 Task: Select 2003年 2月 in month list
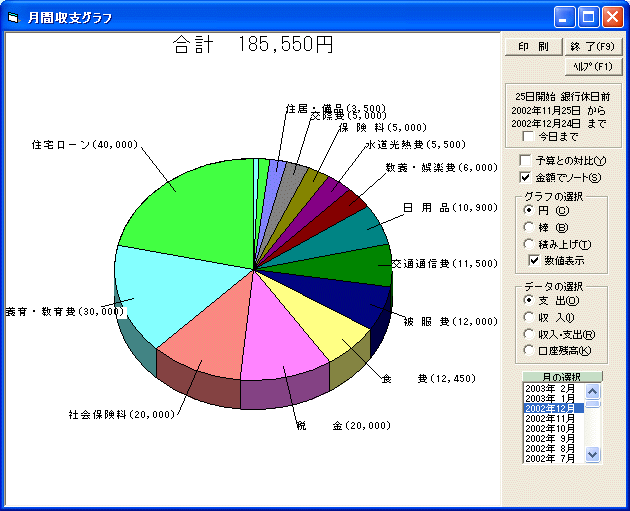pyautogui.click(x=553, y=388)
